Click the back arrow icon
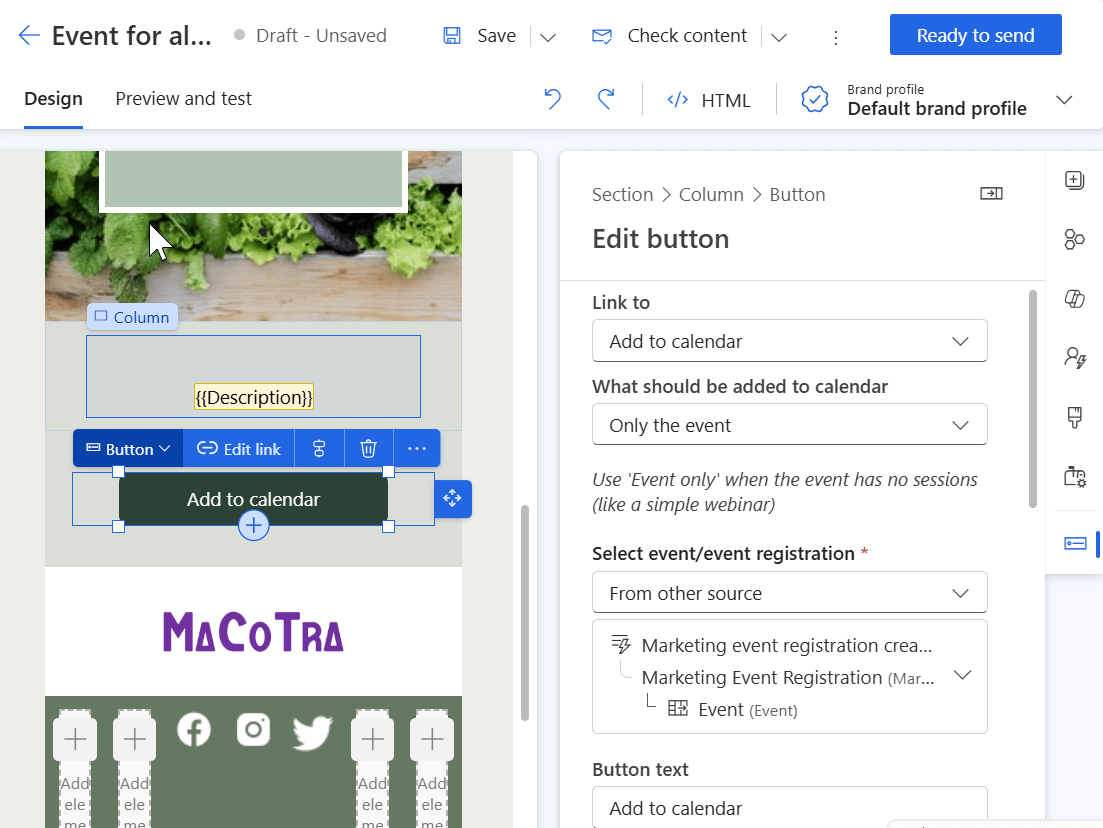 29,36
